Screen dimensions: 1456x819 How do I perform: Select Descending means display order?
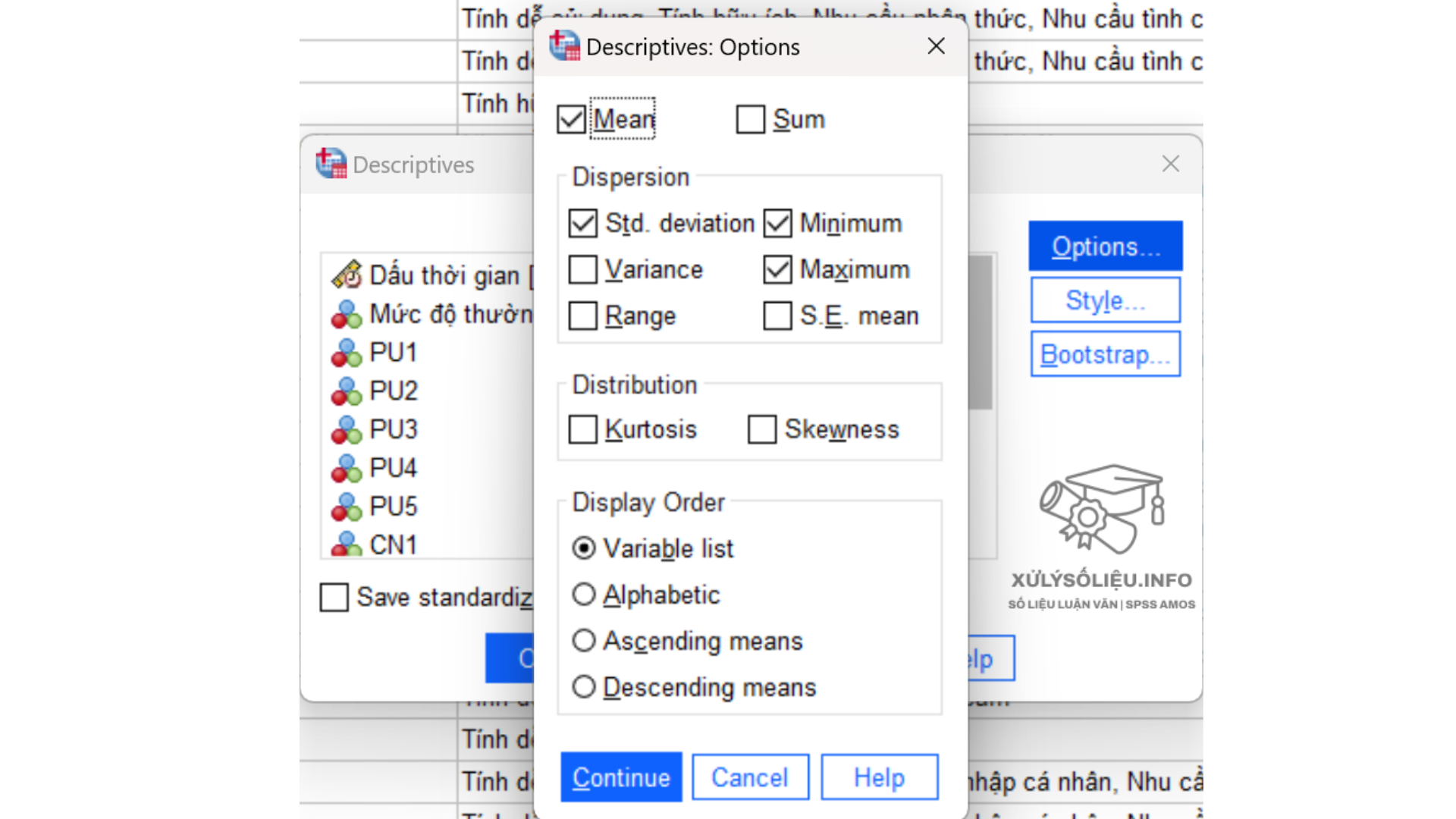(584, 687)
